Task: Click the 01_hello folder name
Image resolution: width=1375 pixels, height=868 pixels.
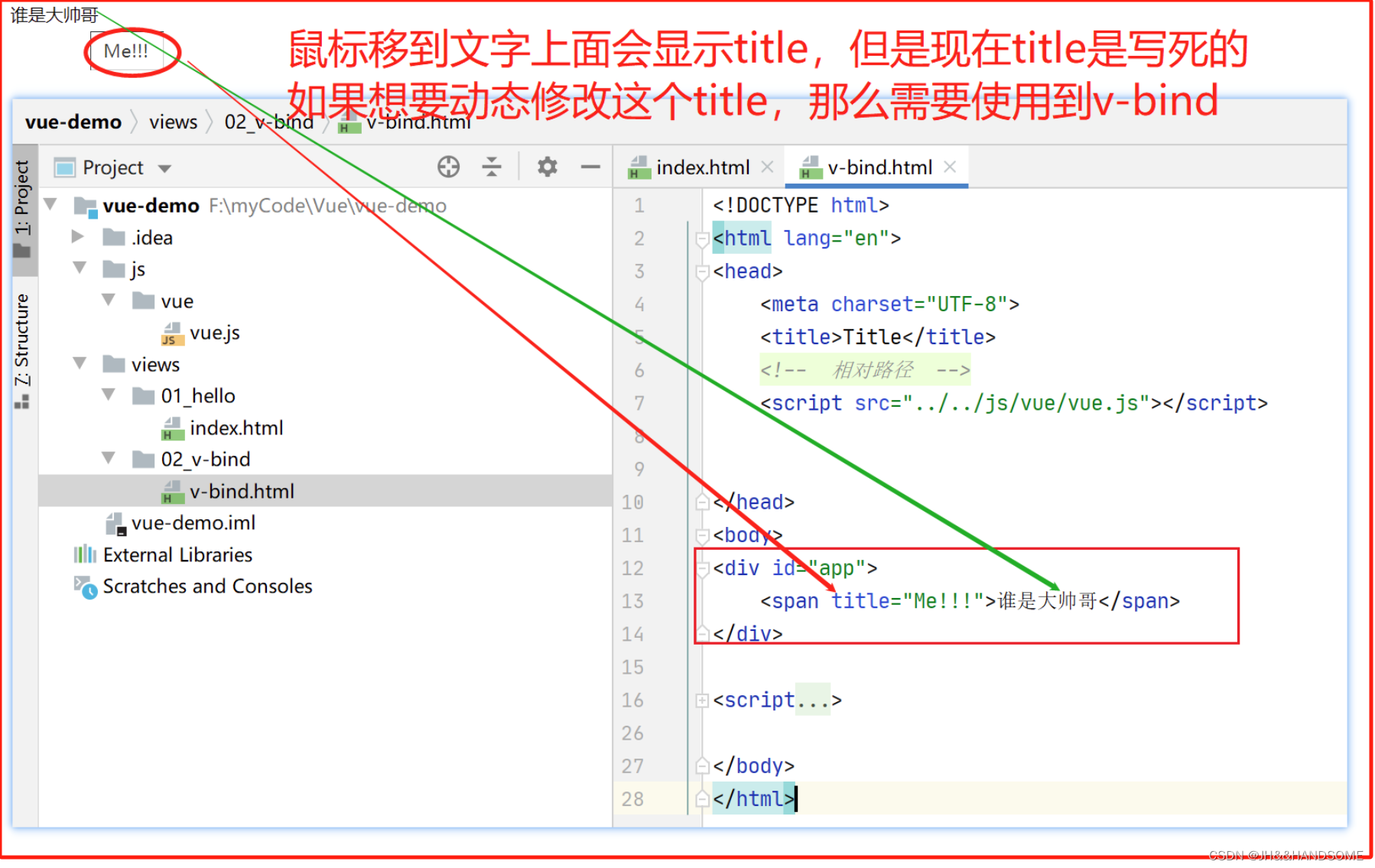Action: point(198,396)
